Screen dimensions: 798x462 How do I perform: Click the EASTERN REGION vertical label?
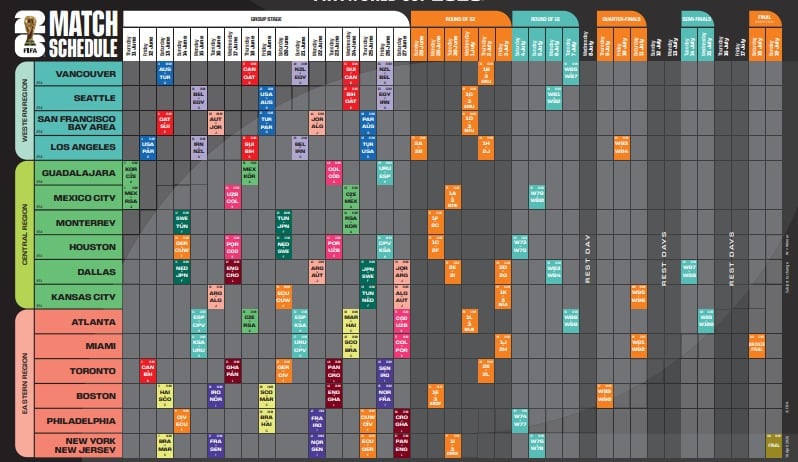tap(24, 383)
